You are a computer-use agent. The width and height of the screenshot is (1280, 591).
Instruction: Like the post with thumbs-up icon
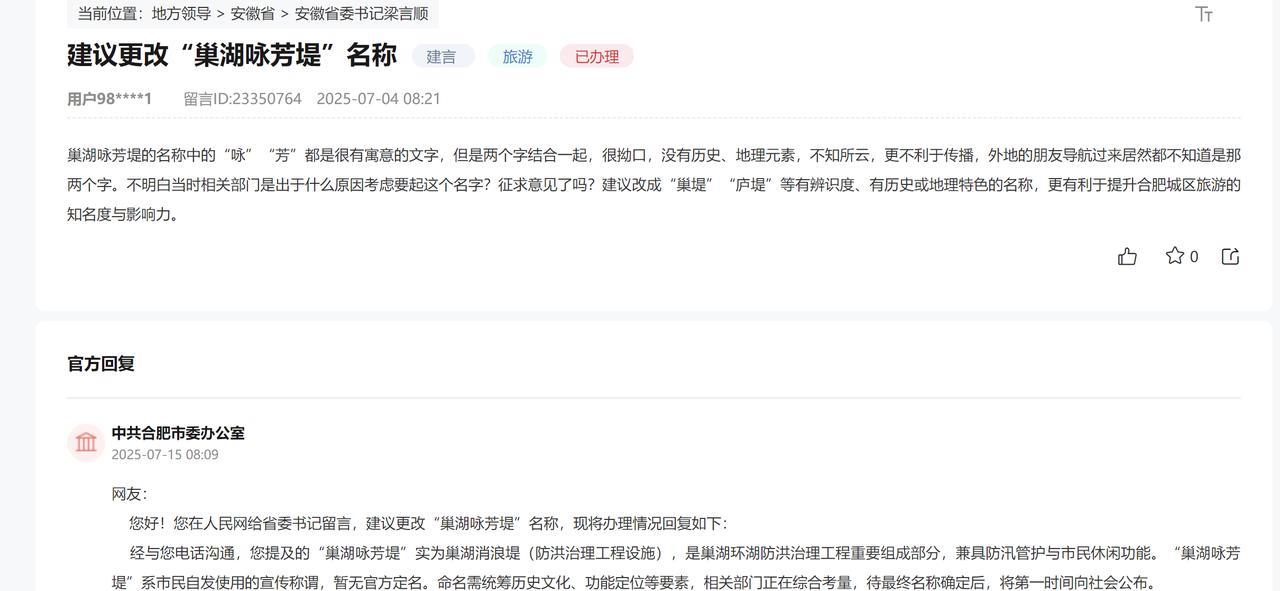click(1127, 256)
